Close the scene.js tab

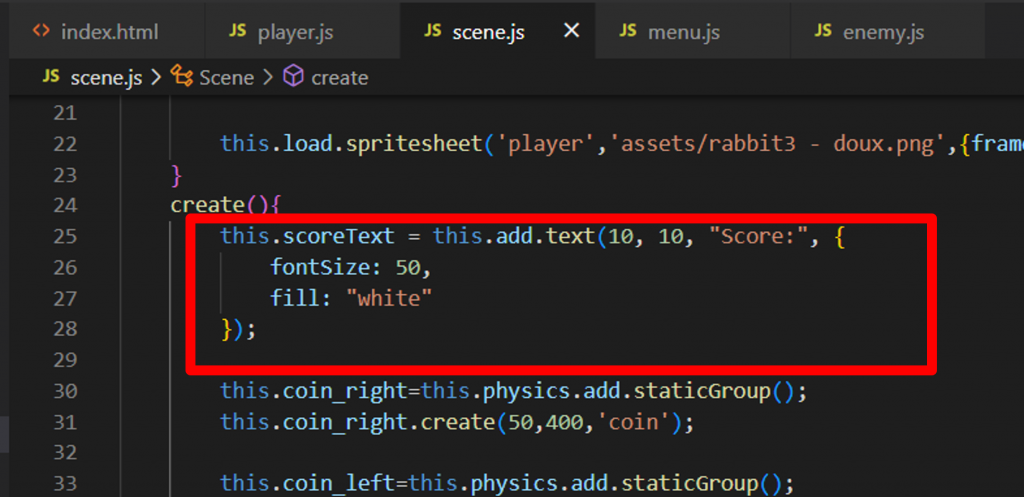(x=571, y=31)
